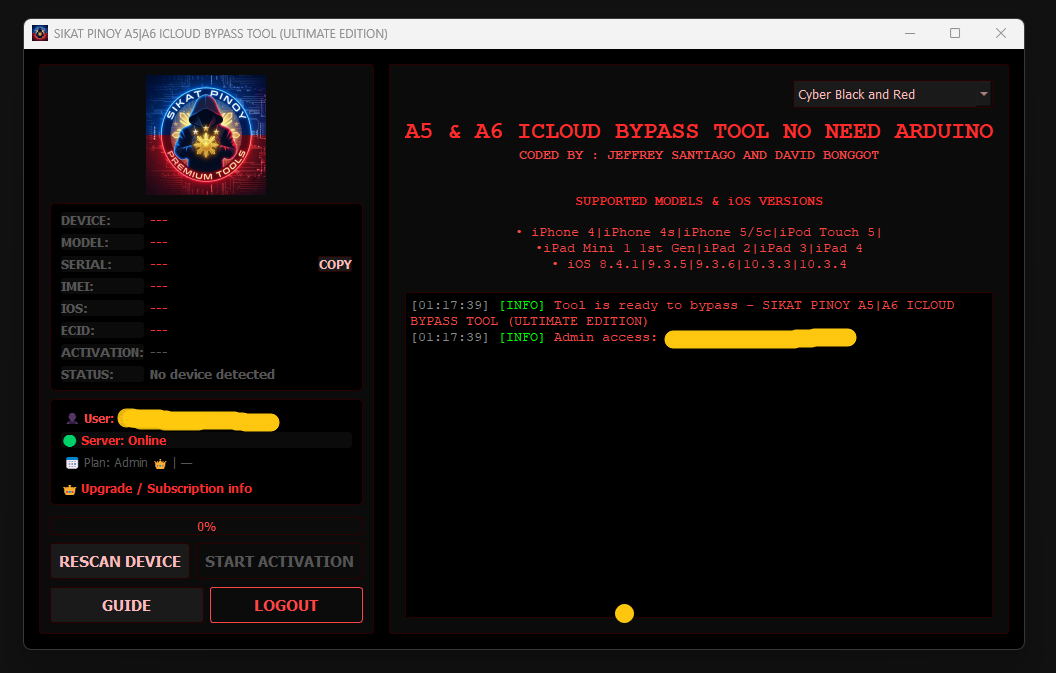Minimize the bypass tool window
Image resolution: width=1056 pixels, height=673 pixels.
coord(910,33)
